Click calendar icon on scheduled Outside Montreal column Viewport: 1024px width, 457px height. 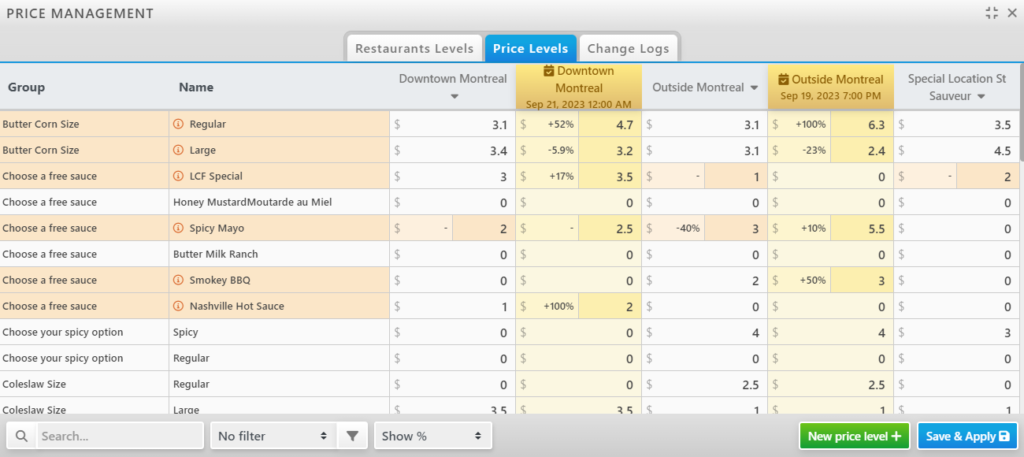(785, 79)
